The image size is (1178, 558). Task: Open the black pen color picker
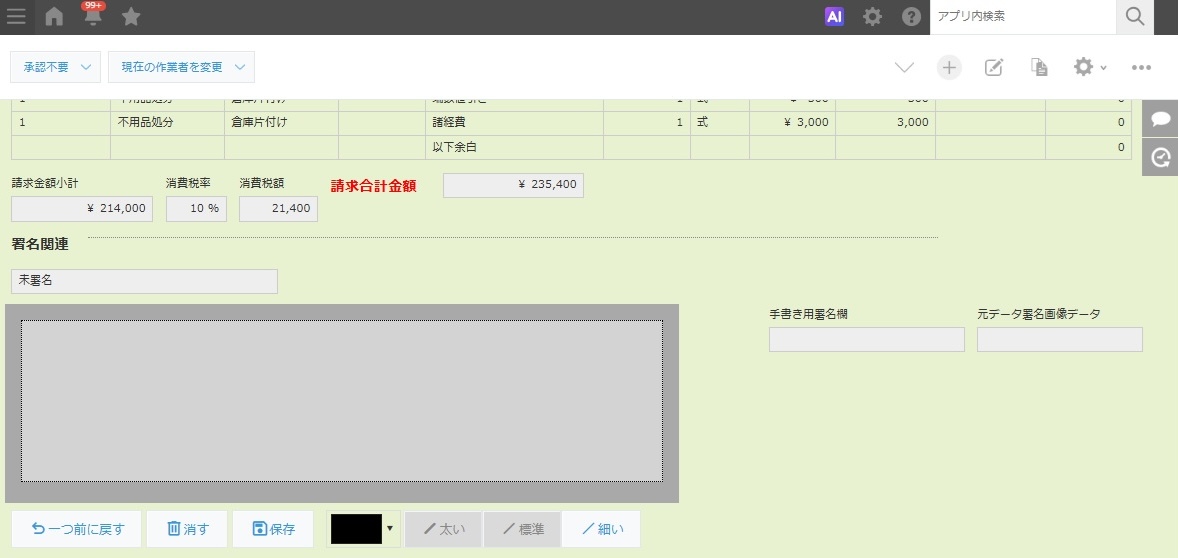(356, 529)
